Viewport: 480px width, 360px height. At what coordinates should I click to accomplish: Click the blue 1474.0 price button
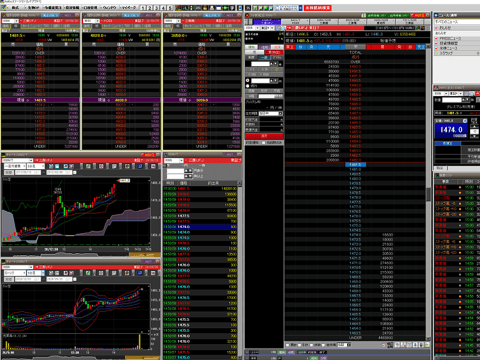451,130
